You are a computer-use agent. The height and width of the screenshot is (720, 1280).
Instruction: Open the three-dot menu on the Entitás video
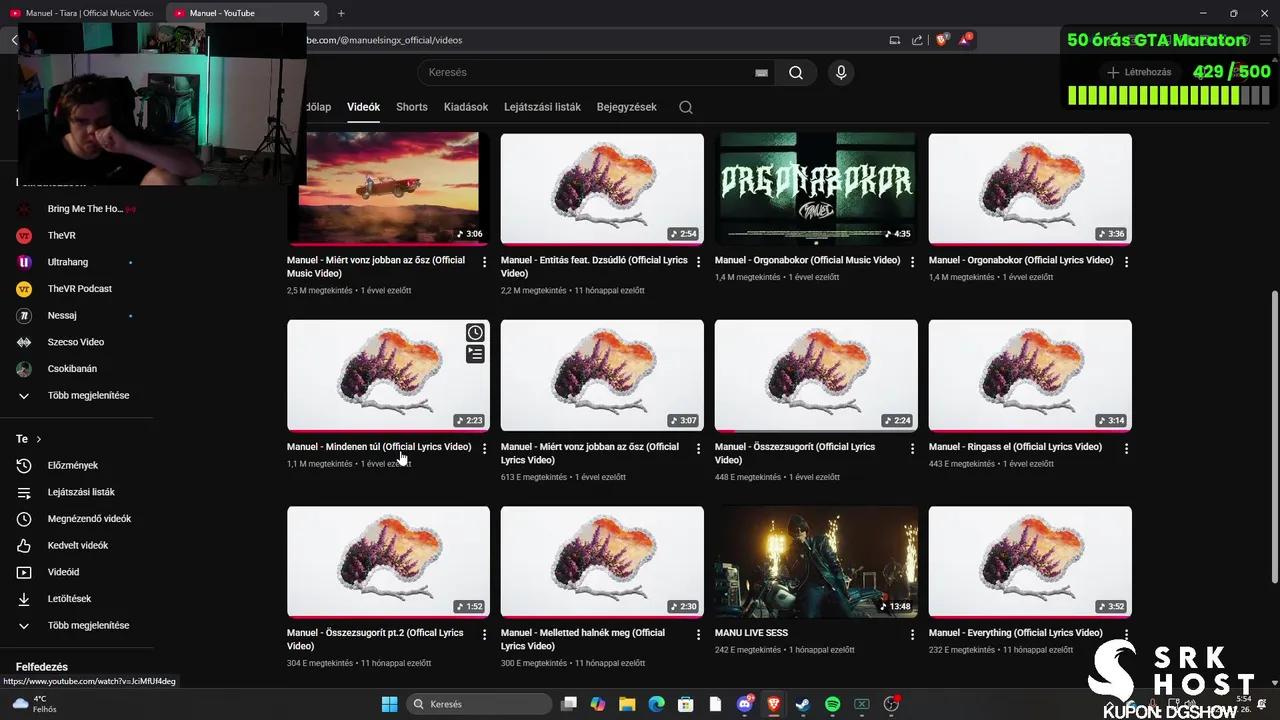(698, 261)
